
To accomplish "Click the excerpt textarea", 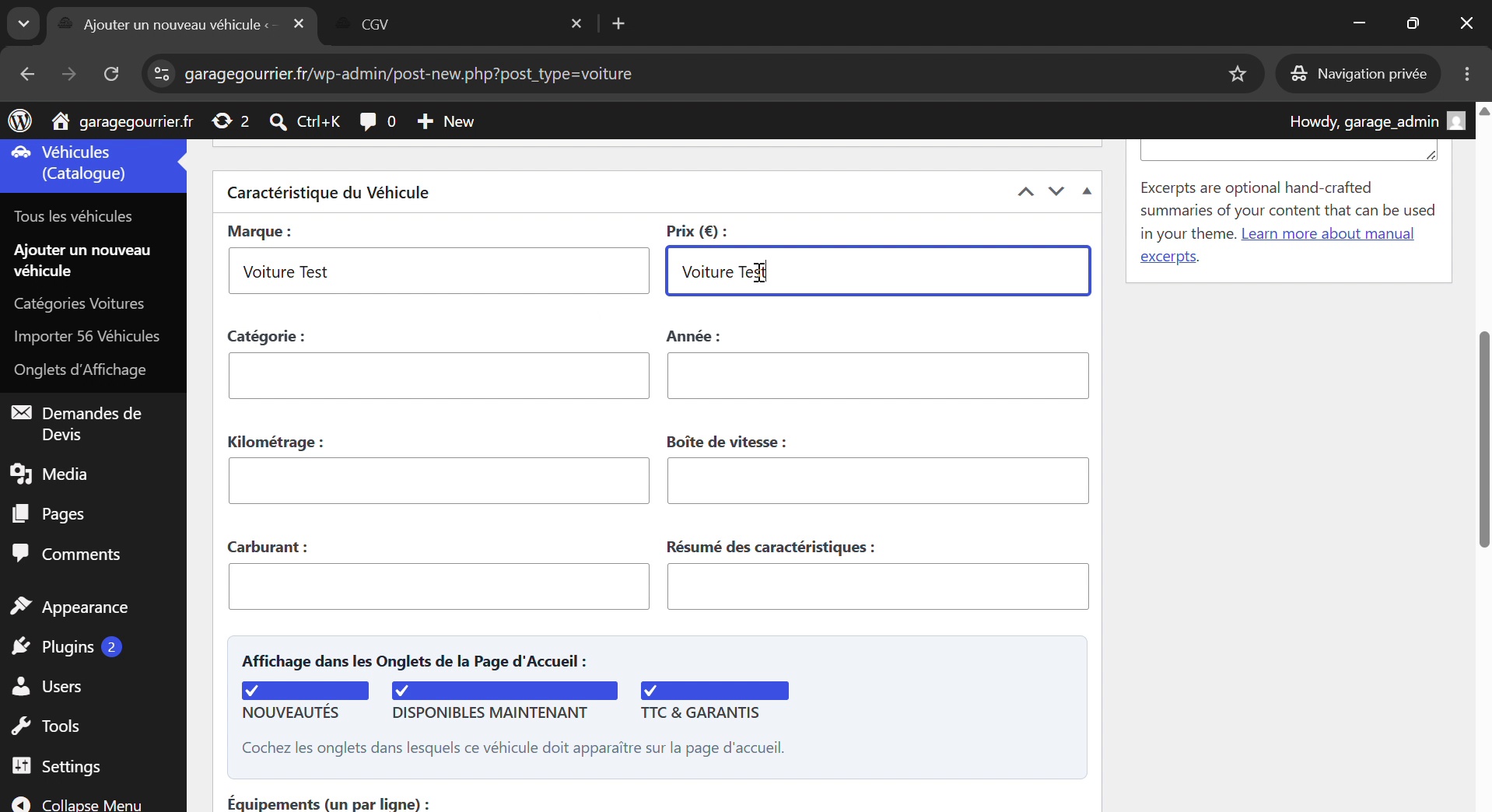I will pos(1289,150).
